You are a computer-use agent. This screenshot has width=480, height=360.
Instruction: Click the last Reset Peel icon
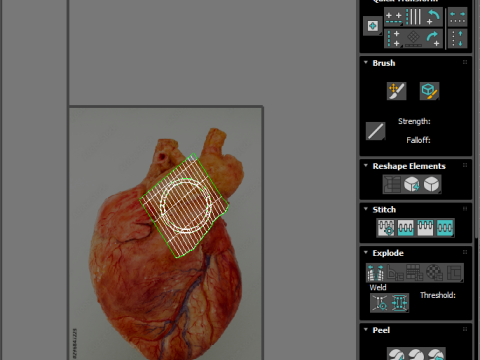pyautogui.click(x=436, y=354)
